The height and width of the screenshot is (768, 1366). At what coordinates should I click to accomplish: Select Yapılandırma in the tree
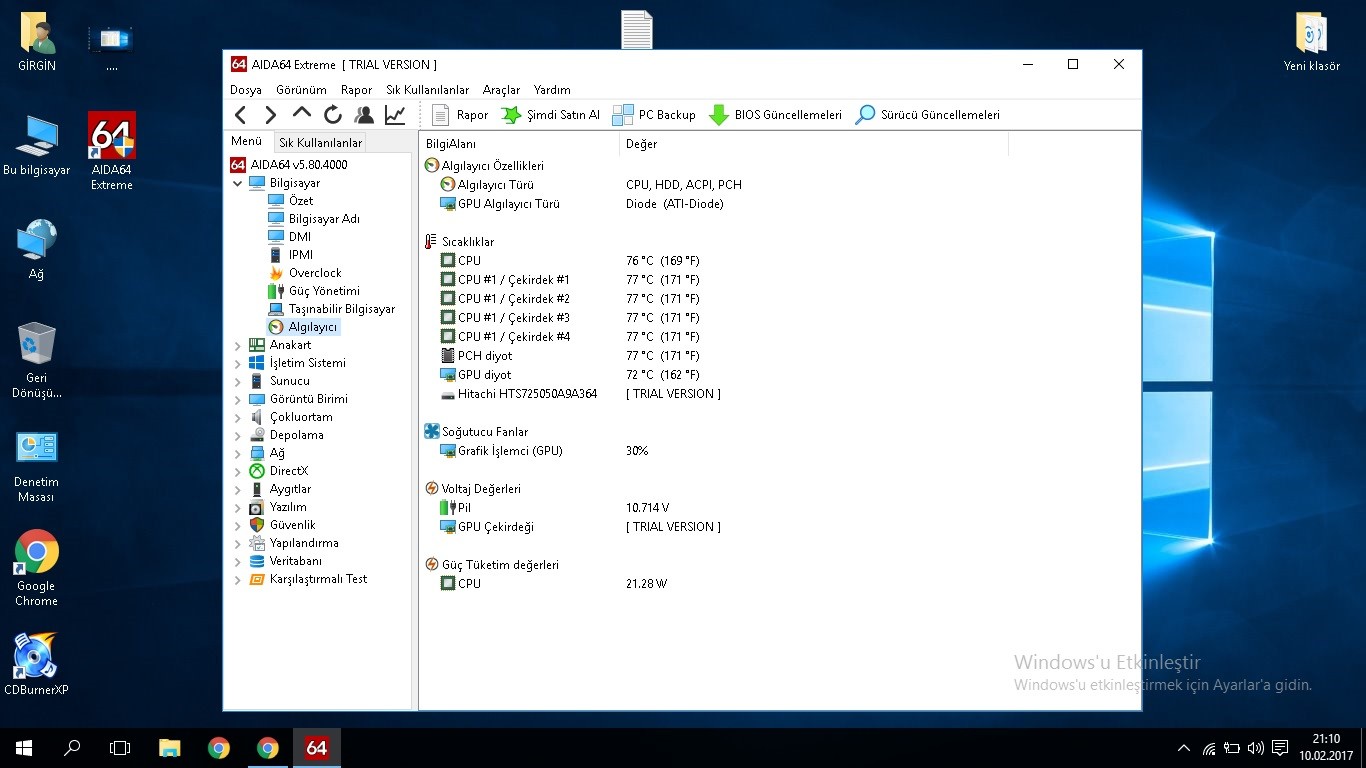(294, 543)
